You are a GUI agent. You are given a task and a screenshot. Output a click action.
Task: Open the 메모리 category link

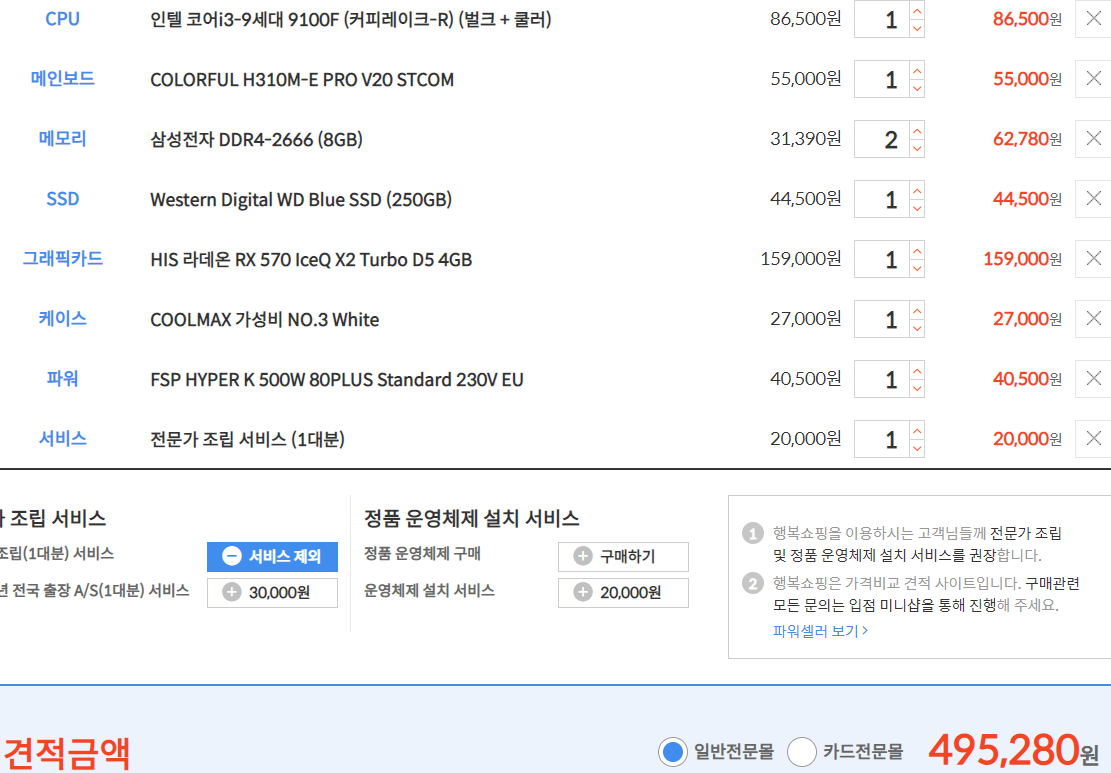coord(62,139)
